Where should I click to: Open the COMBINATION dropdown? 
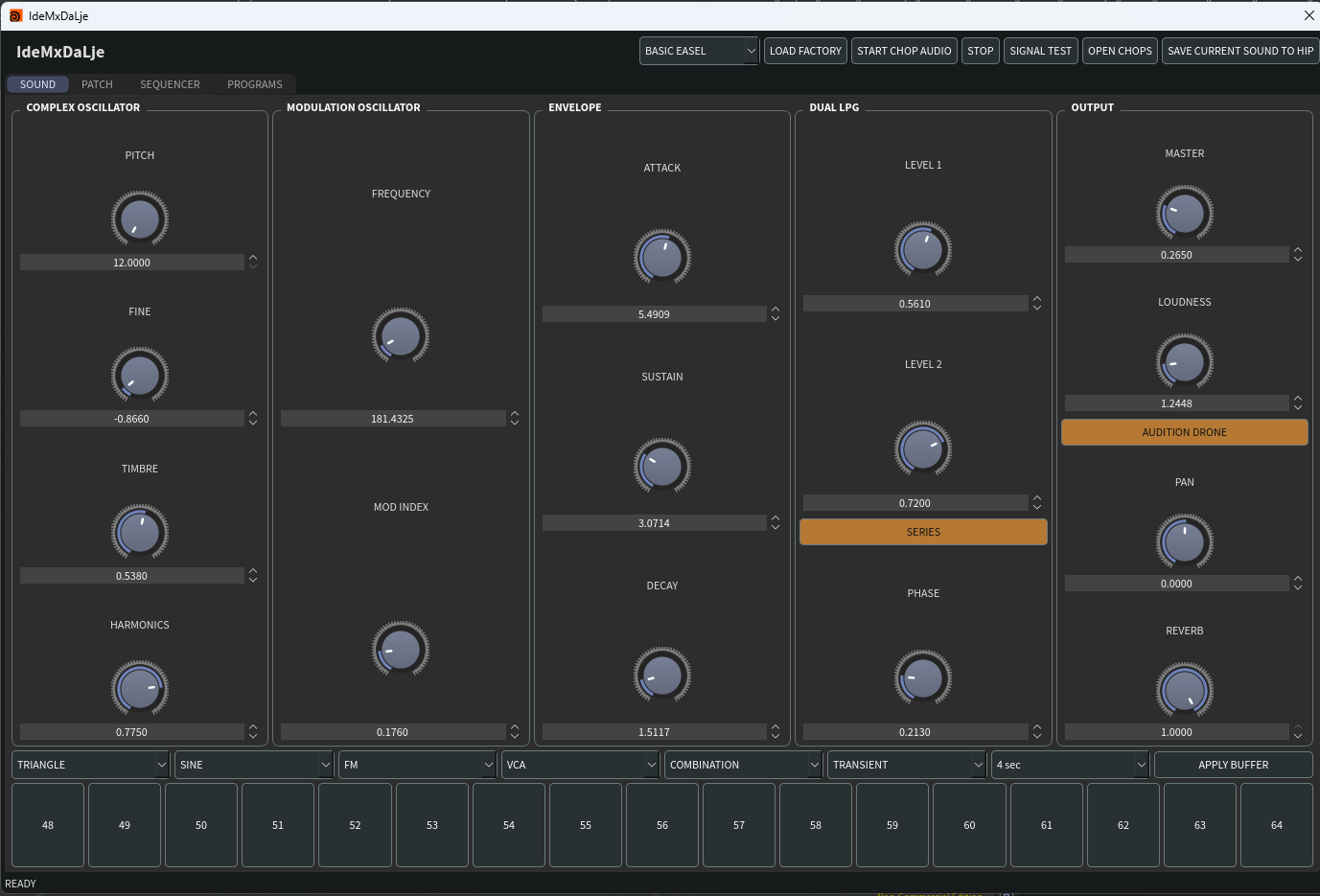pos(743,765)
